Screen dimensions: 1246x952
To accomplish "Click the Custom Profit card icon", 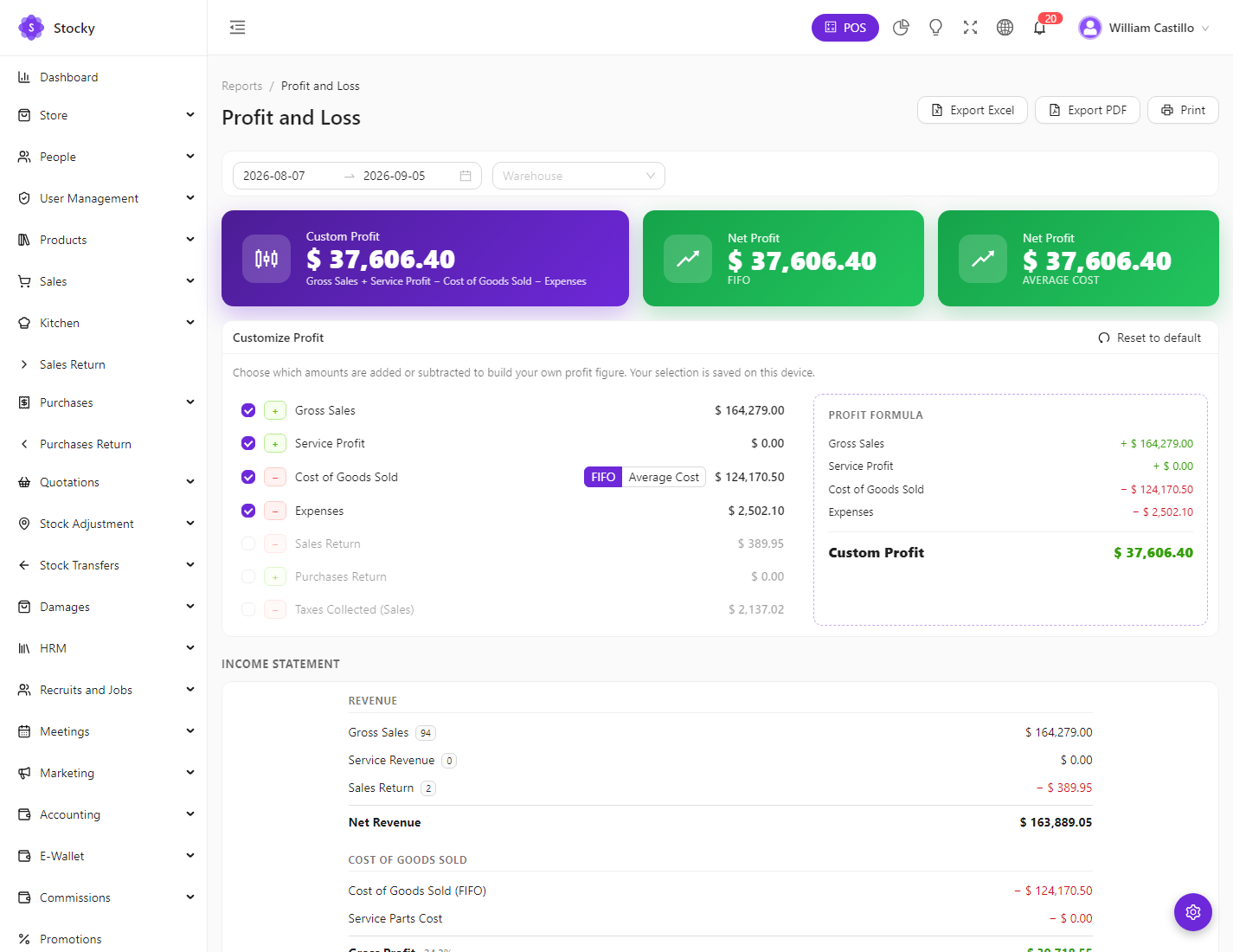I will click(x=267, y=259).
